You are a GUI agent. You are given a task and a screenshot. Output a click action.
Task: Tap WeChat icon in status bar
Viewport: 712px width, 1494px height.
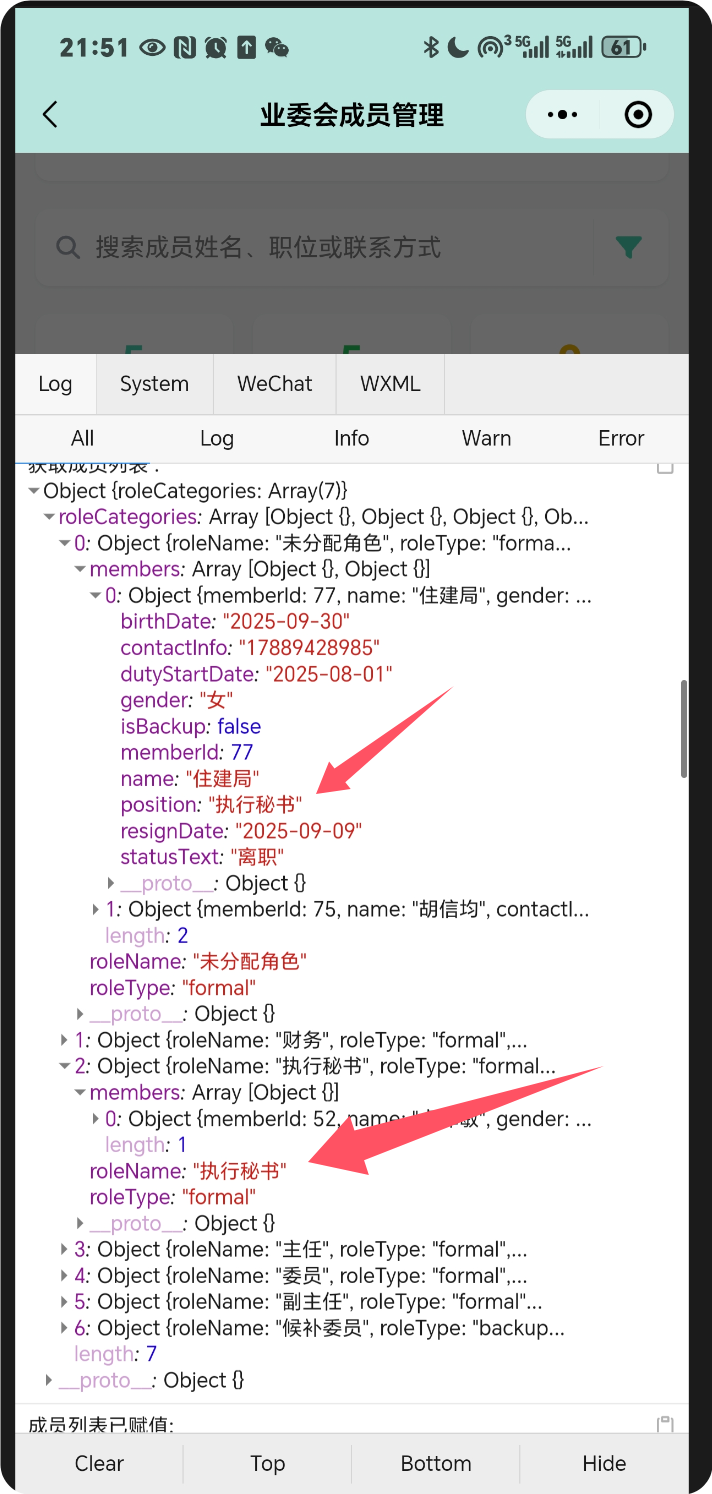pos(277,47)
